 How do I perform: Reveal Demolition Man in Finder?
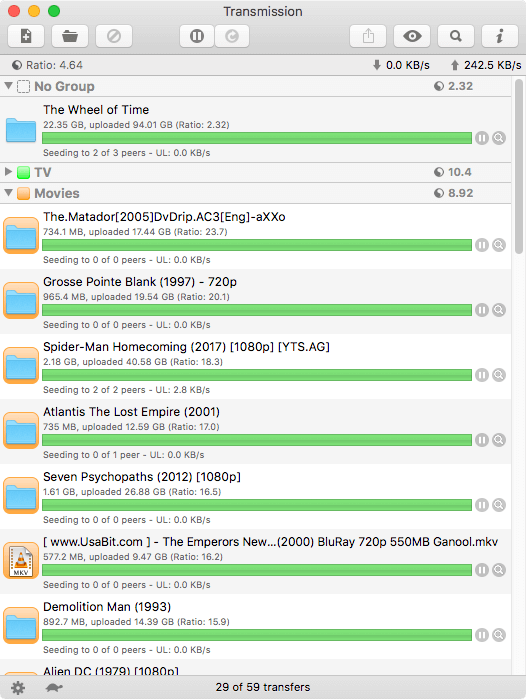pyautogui.click(x=499, y=635)
